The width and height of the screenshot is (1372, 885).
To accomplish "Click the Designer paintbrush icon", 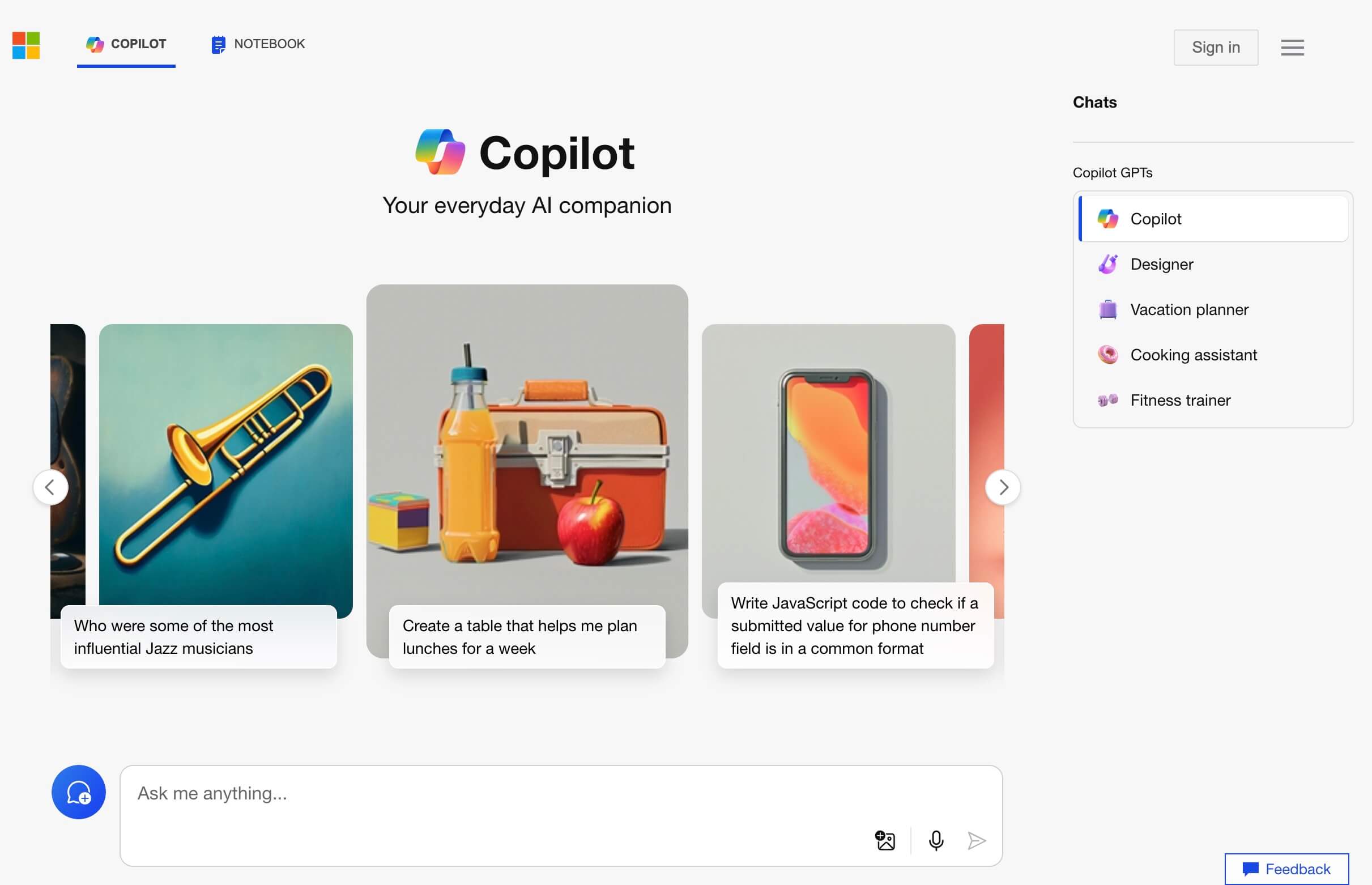I will (1107, 265).
